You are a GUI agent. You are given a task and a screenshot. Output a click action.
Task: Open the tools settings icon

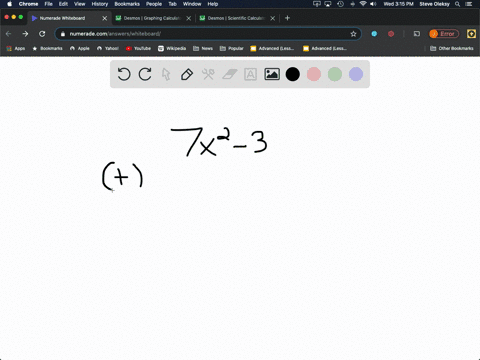[208, 74]
